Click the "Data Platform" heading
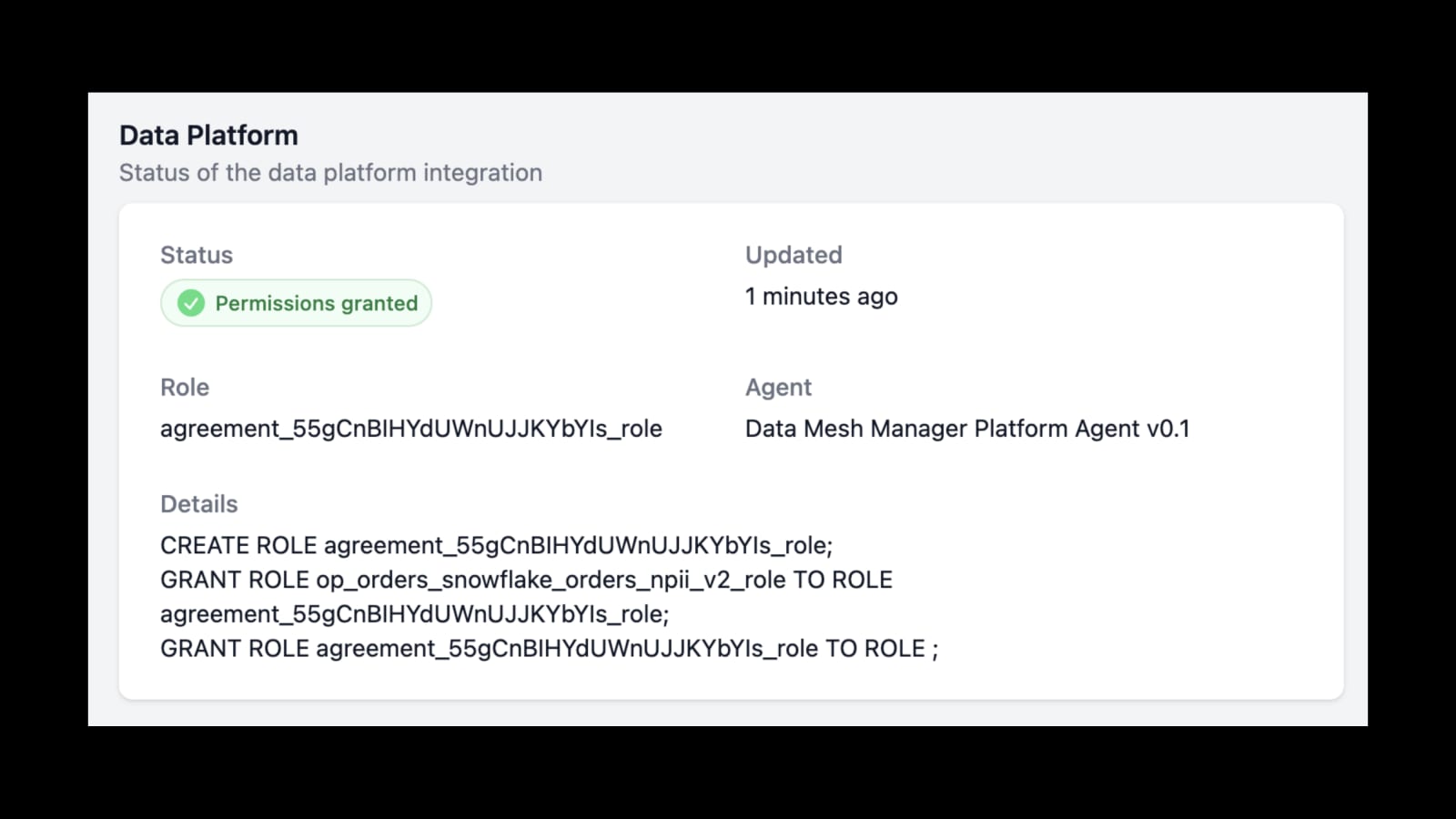 (208, 135)
